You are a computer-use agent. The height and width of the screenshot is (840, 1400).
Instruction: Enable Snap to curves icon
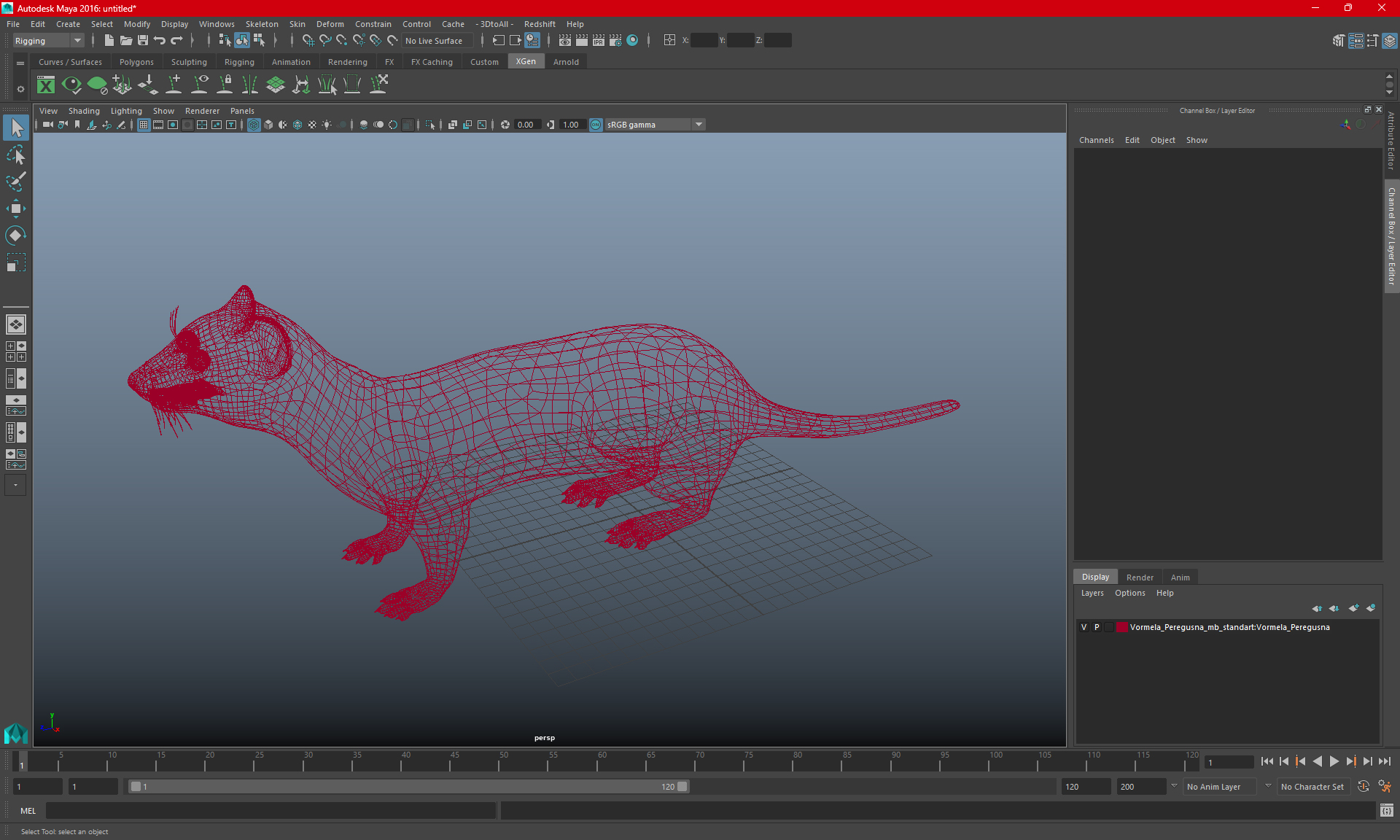[324, 41]
